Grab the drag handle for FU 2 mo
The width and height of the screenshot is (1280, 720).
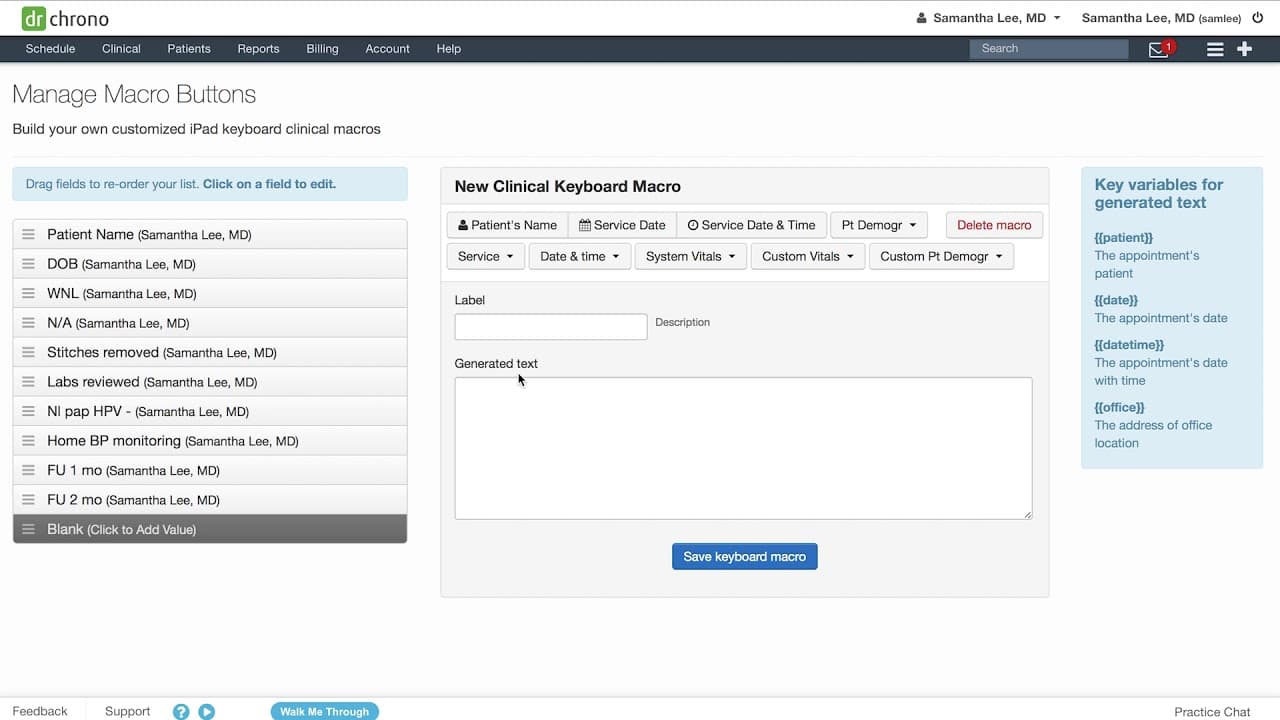[x=28, y=500]
